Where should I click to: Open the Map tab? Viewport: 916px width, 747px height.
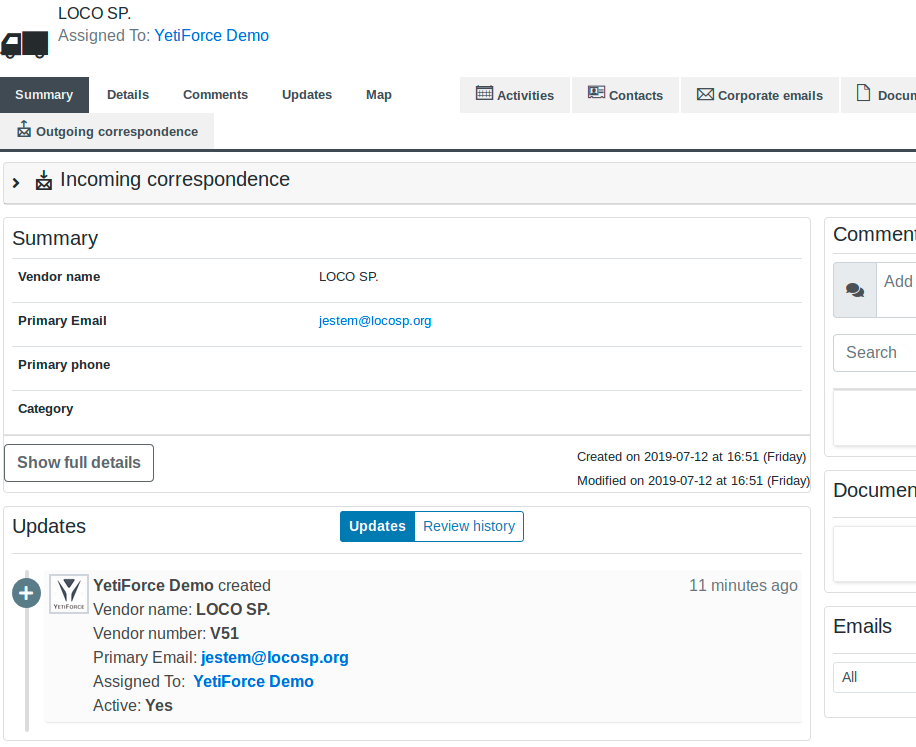click(379, 95)
